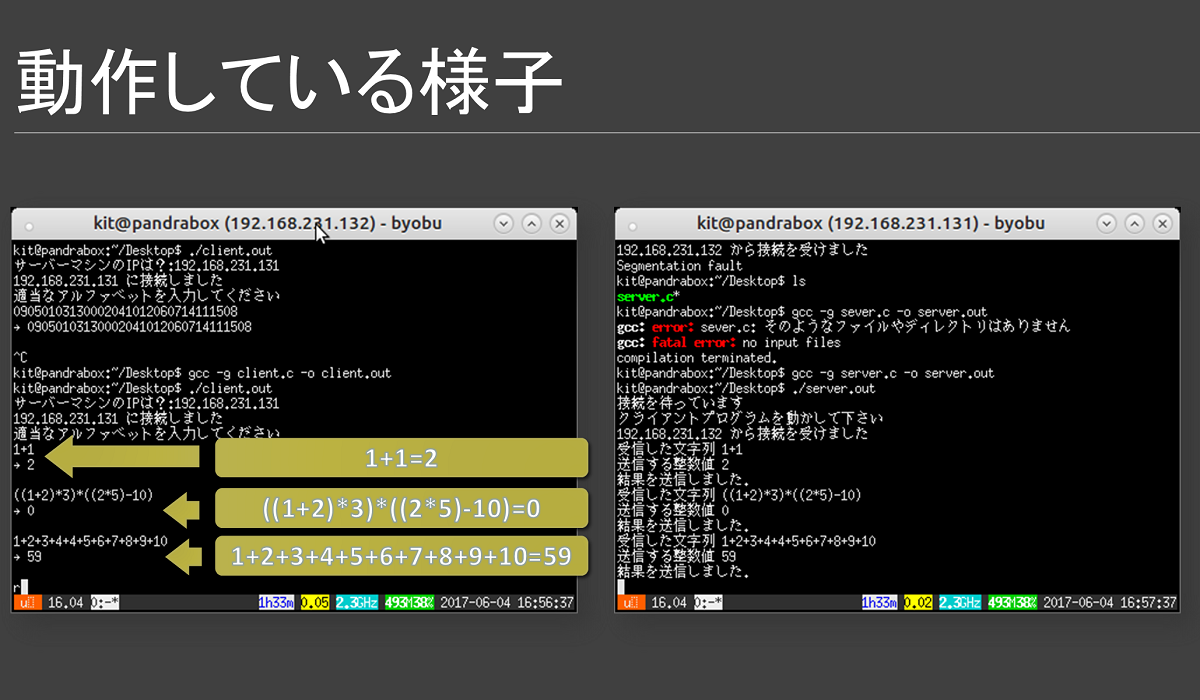The width and height of the screenshot is (1200, 700).
Task: Click the green 493M38% memory indicator in the server window
Action: pyautogui.click(x=1011, y=602)
